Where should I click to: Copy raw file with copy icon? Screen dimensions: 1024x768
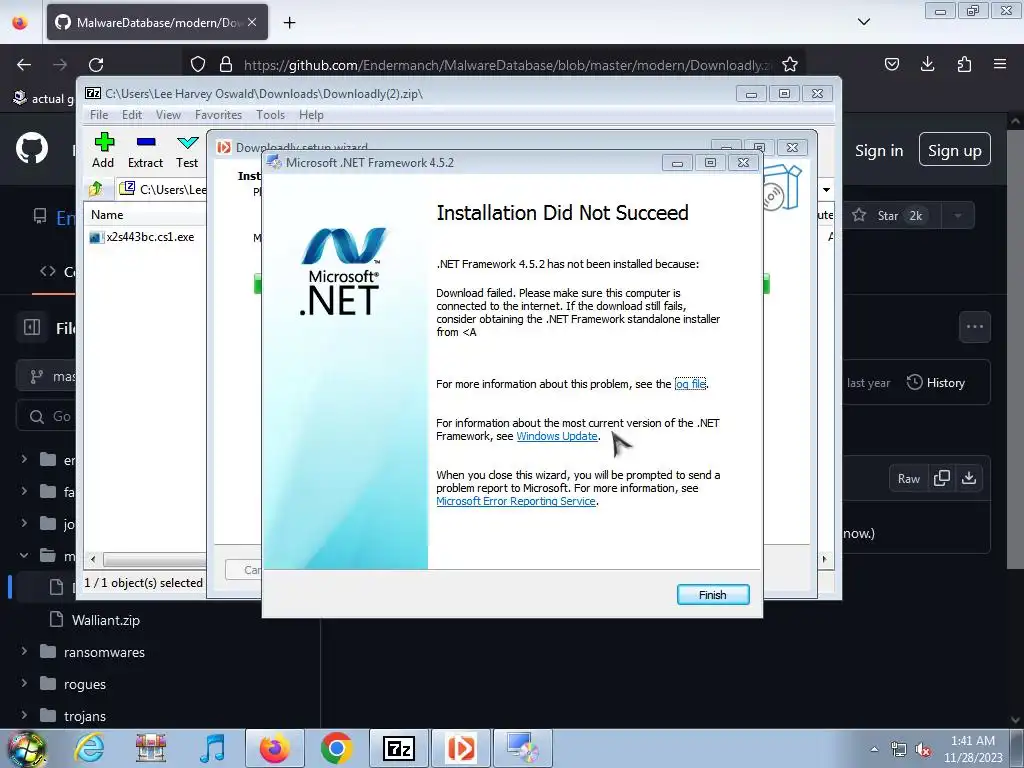(x=942, y=479)
